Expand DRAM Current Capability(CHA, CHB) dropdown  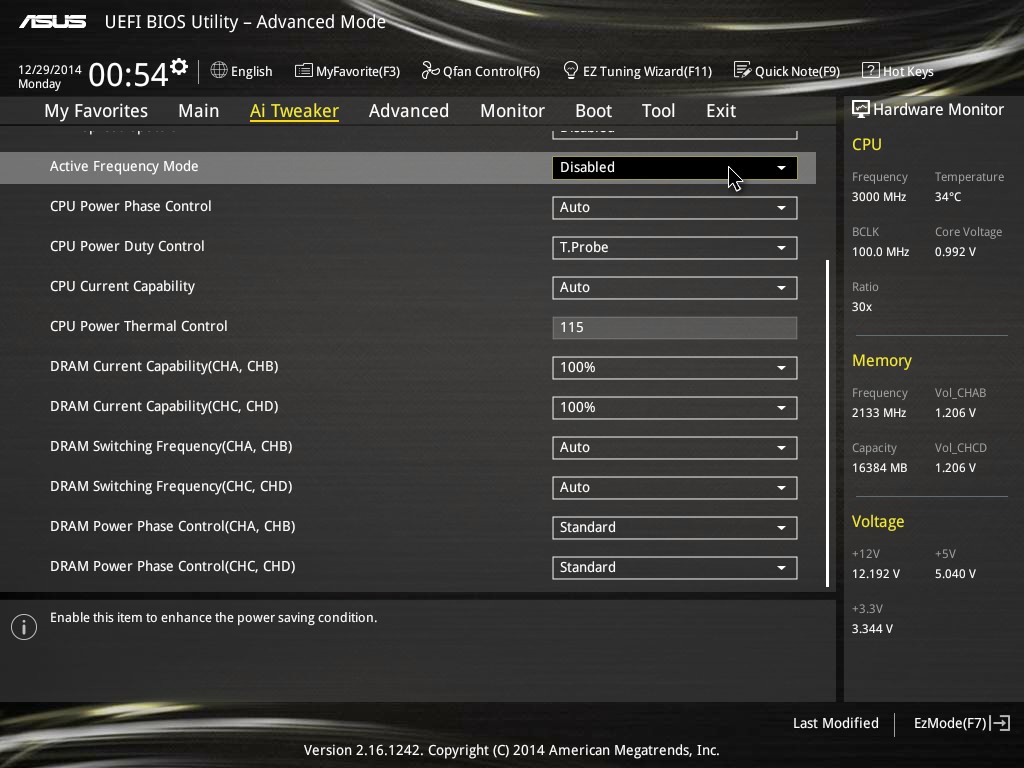point(675,368)
